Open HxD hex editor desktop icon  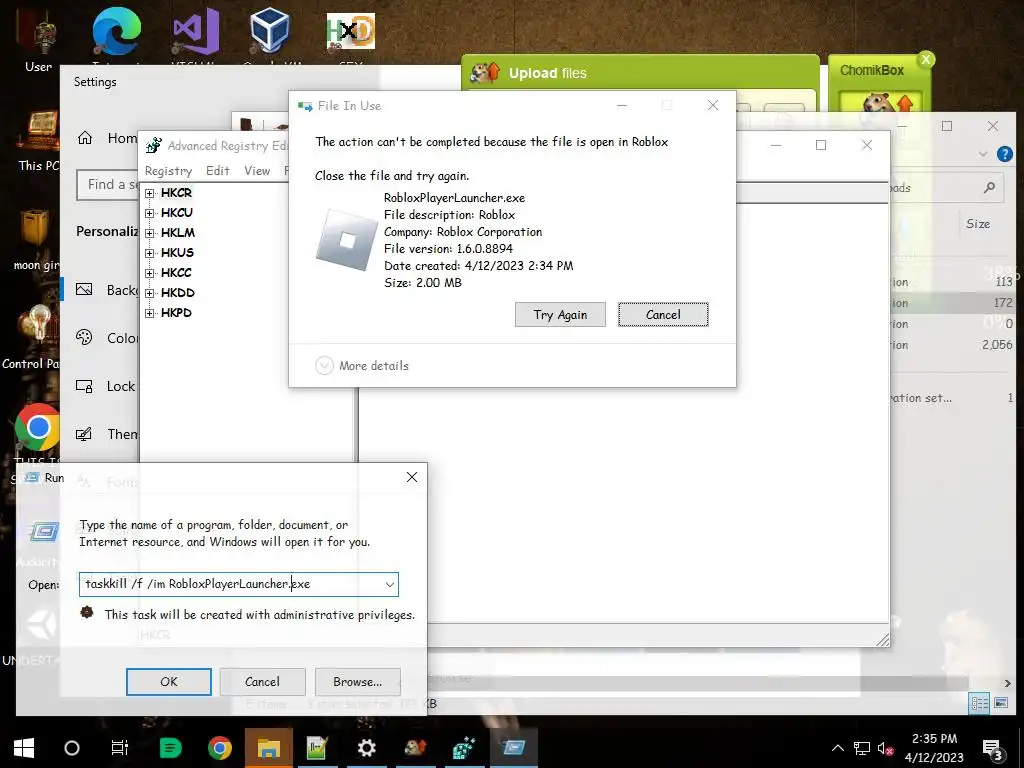click(x=351, y=31)
